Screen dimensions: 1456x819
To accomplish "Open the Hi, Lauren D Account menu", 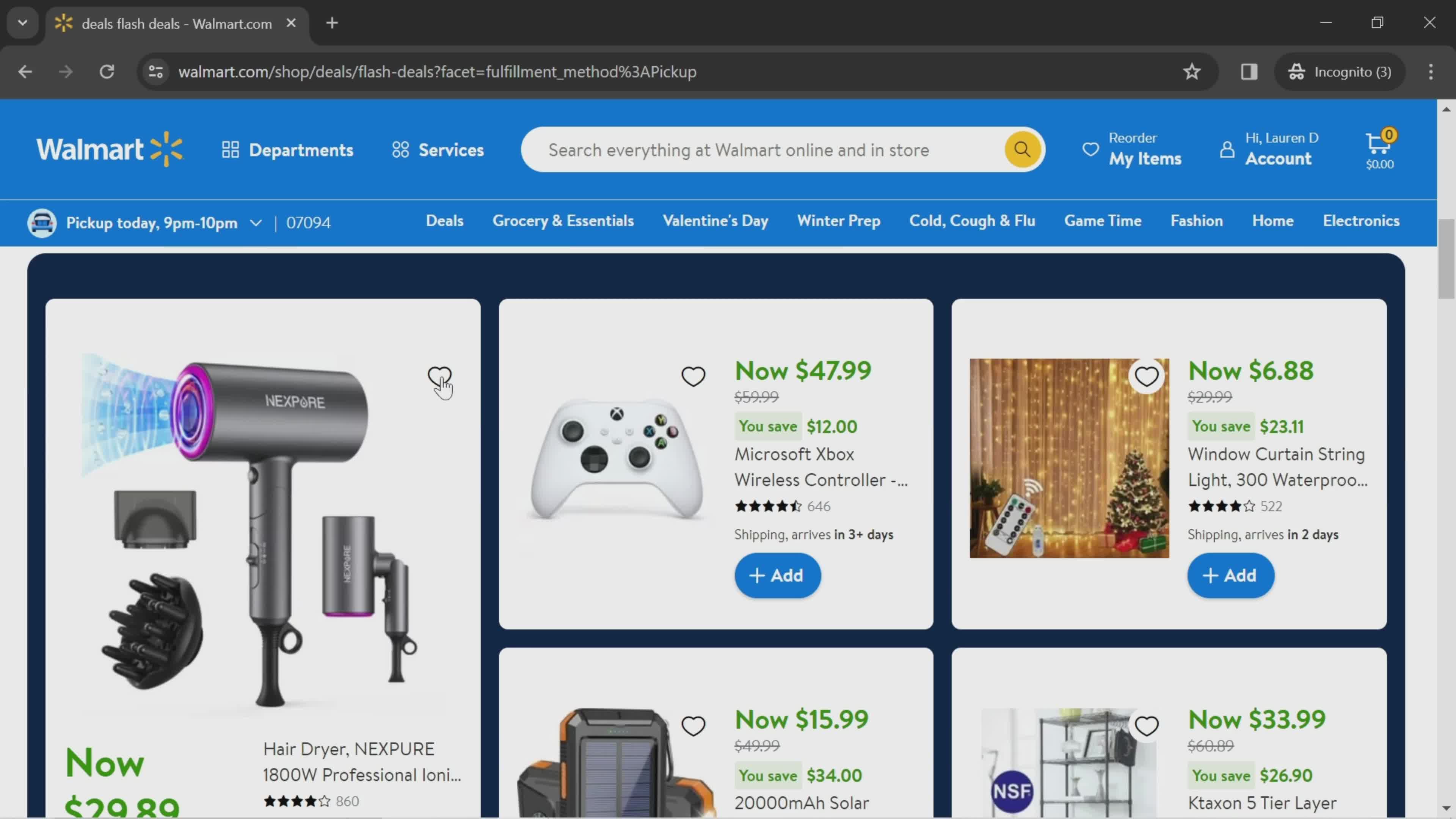I will tap(1269, 150).
